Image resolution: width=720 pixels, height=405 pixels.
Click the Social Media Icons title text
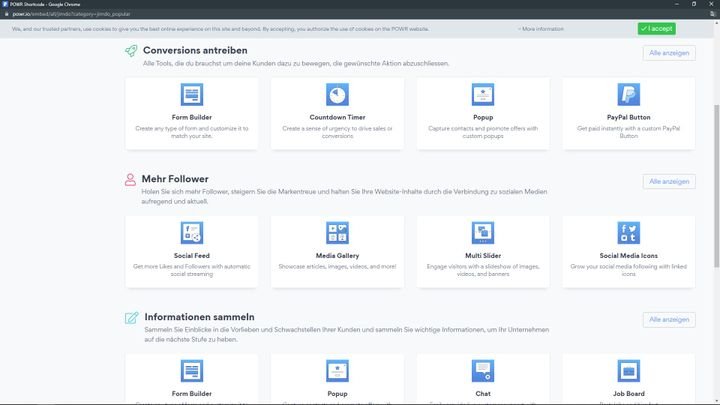[628, 256]
